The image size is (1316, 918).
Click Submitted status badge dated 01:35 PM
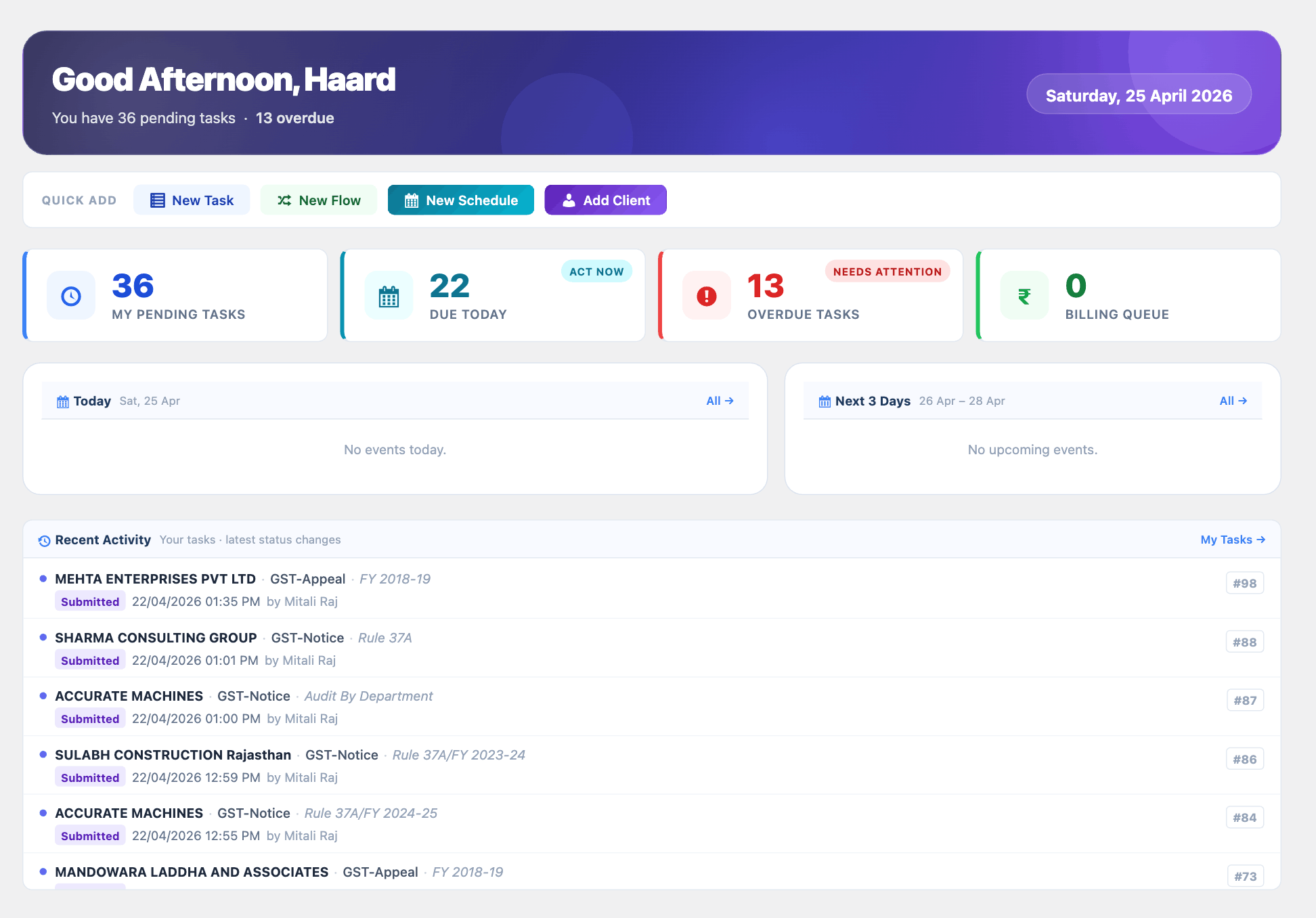pyautogui.click(x=90, y=602)
